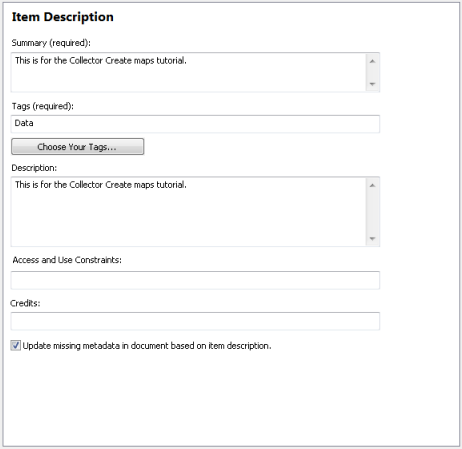Click the up arrow of the Summary scrollbar

372,61
